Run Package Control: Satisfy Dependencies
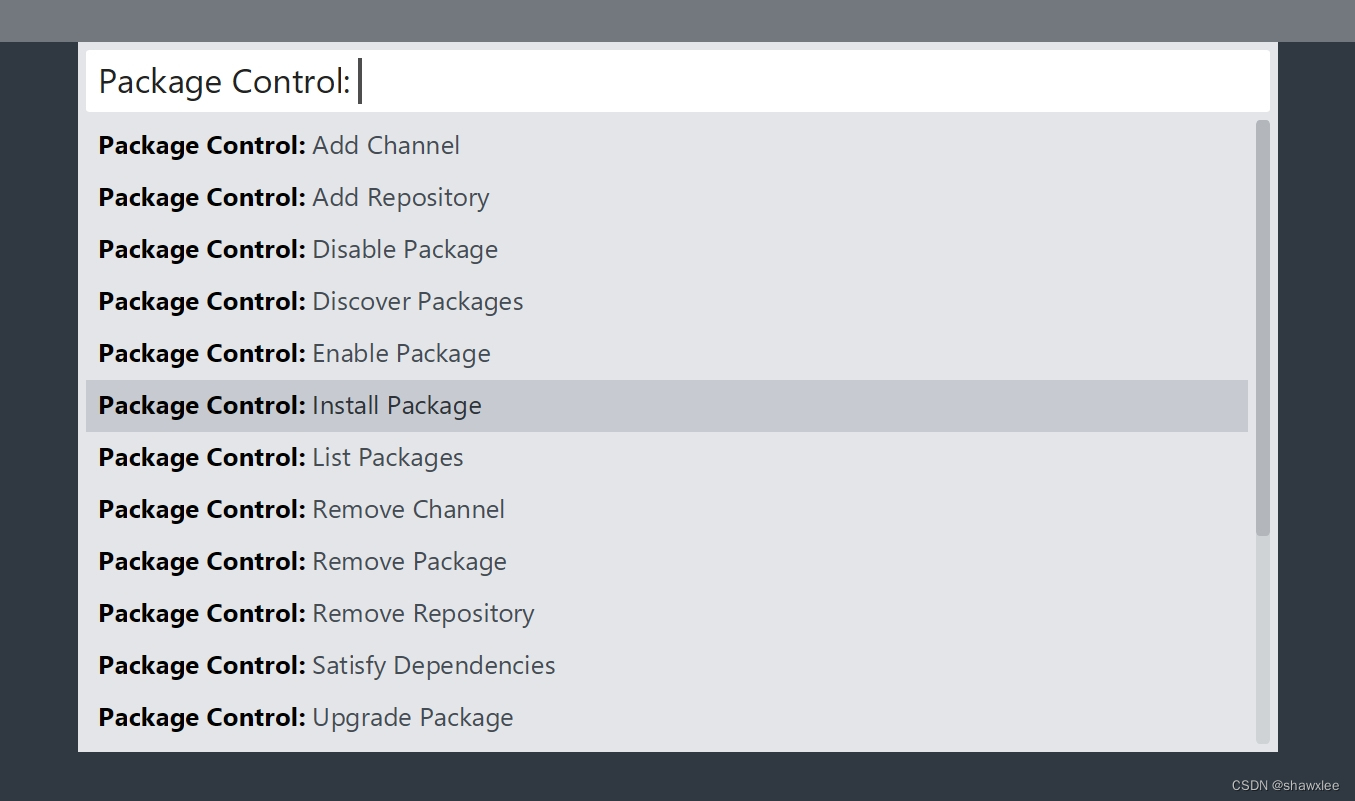The height and width of the screenshot is (801, 1355). point(667,666)
